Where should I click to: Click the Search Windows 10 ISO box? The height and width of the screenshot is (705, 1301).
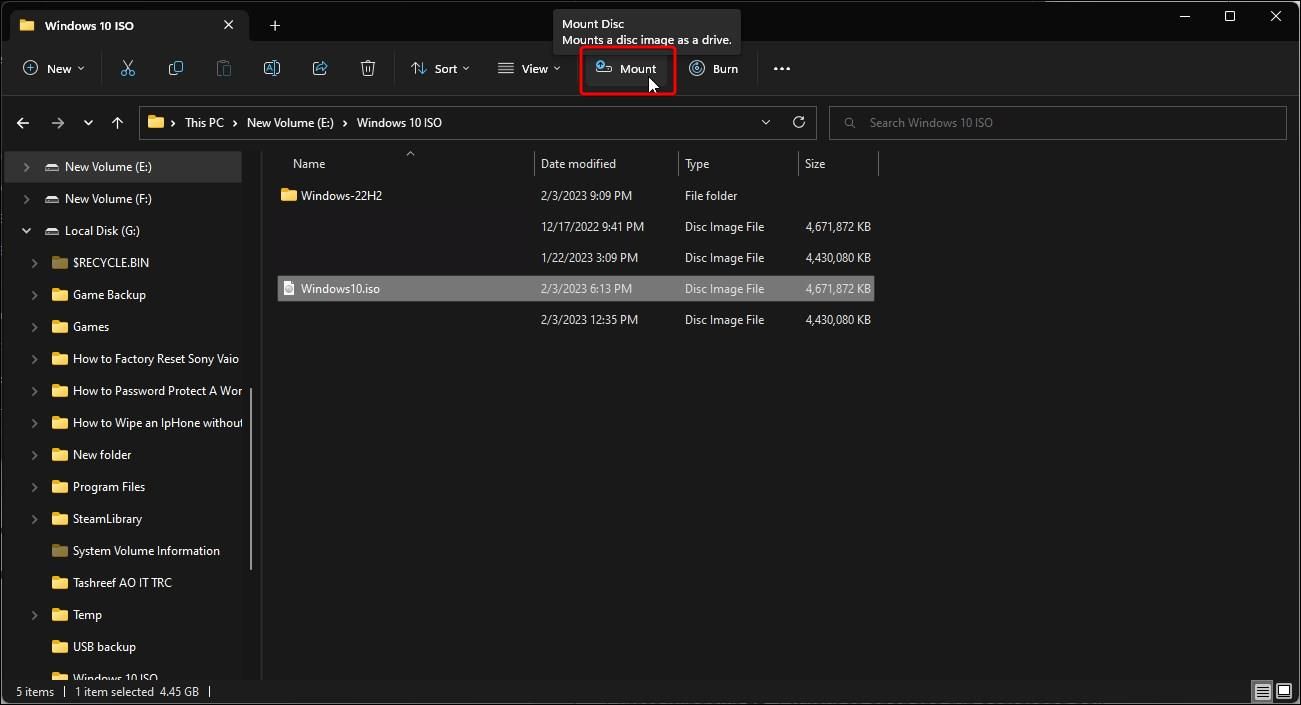coord(1058,123)
